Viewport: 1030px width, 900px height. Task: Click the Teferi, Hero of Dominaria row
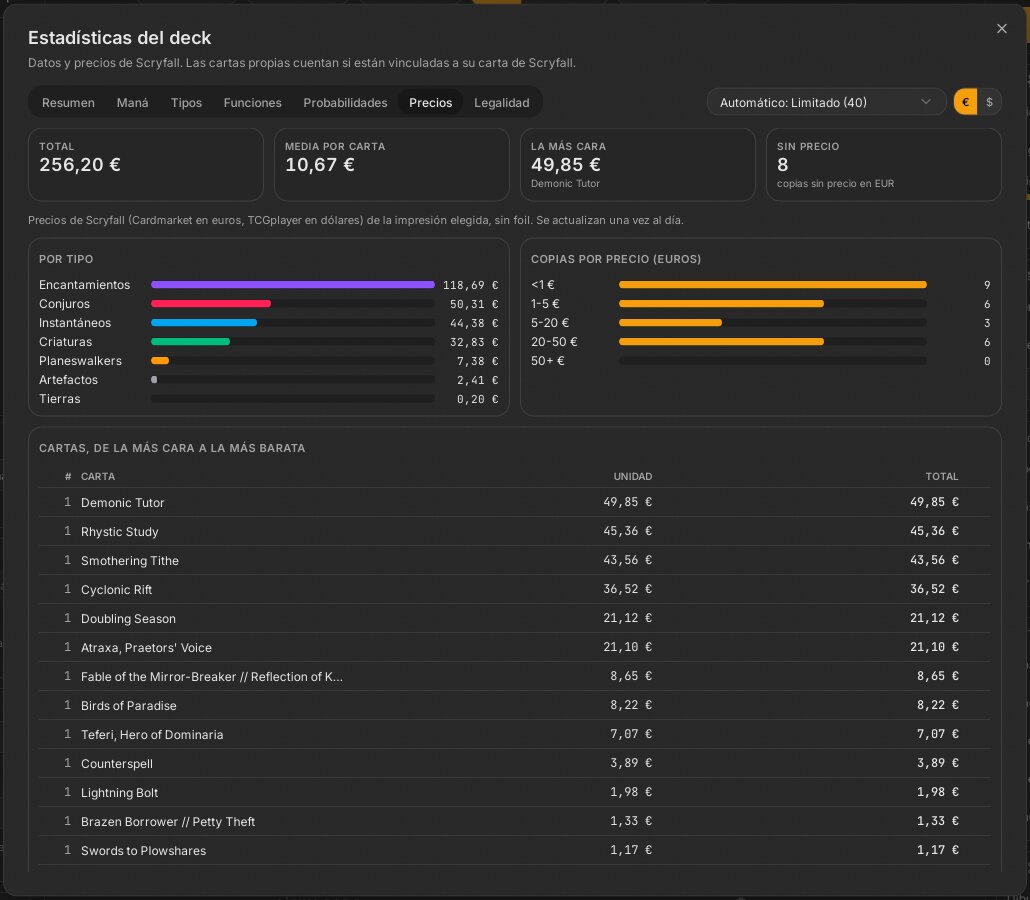(x=514, y=734)
